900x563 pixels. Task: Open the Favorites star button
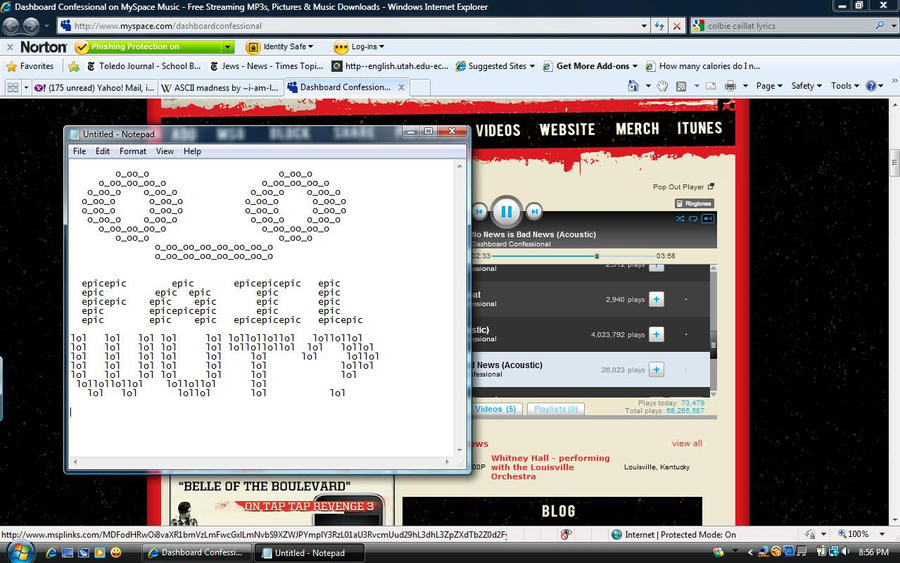30,66
